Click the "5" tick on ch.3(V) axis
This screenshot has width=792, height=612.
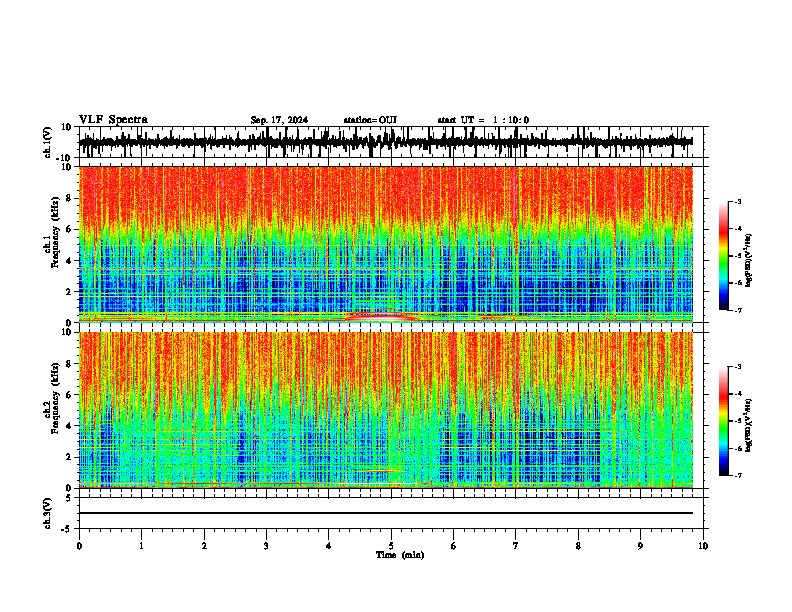click(70, 498)
